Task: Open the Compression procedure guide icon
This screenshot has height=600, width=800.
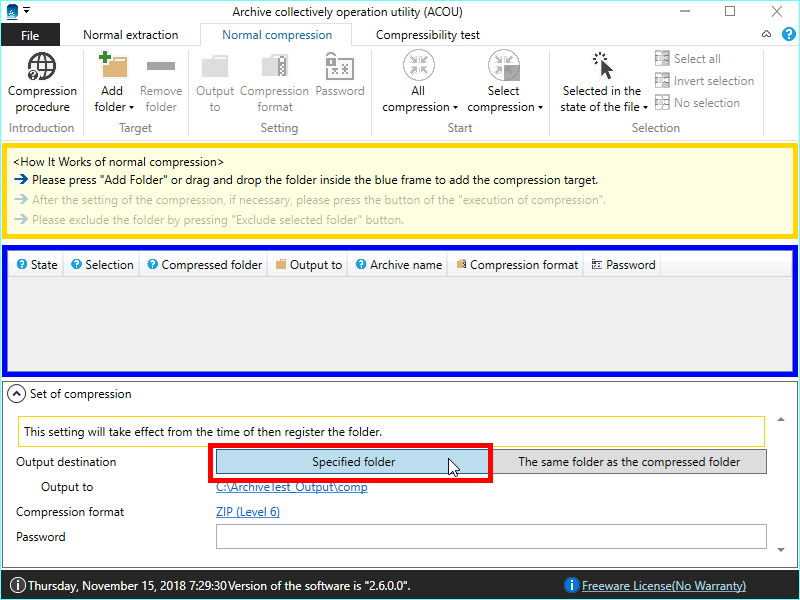Action: click(42, 68)
